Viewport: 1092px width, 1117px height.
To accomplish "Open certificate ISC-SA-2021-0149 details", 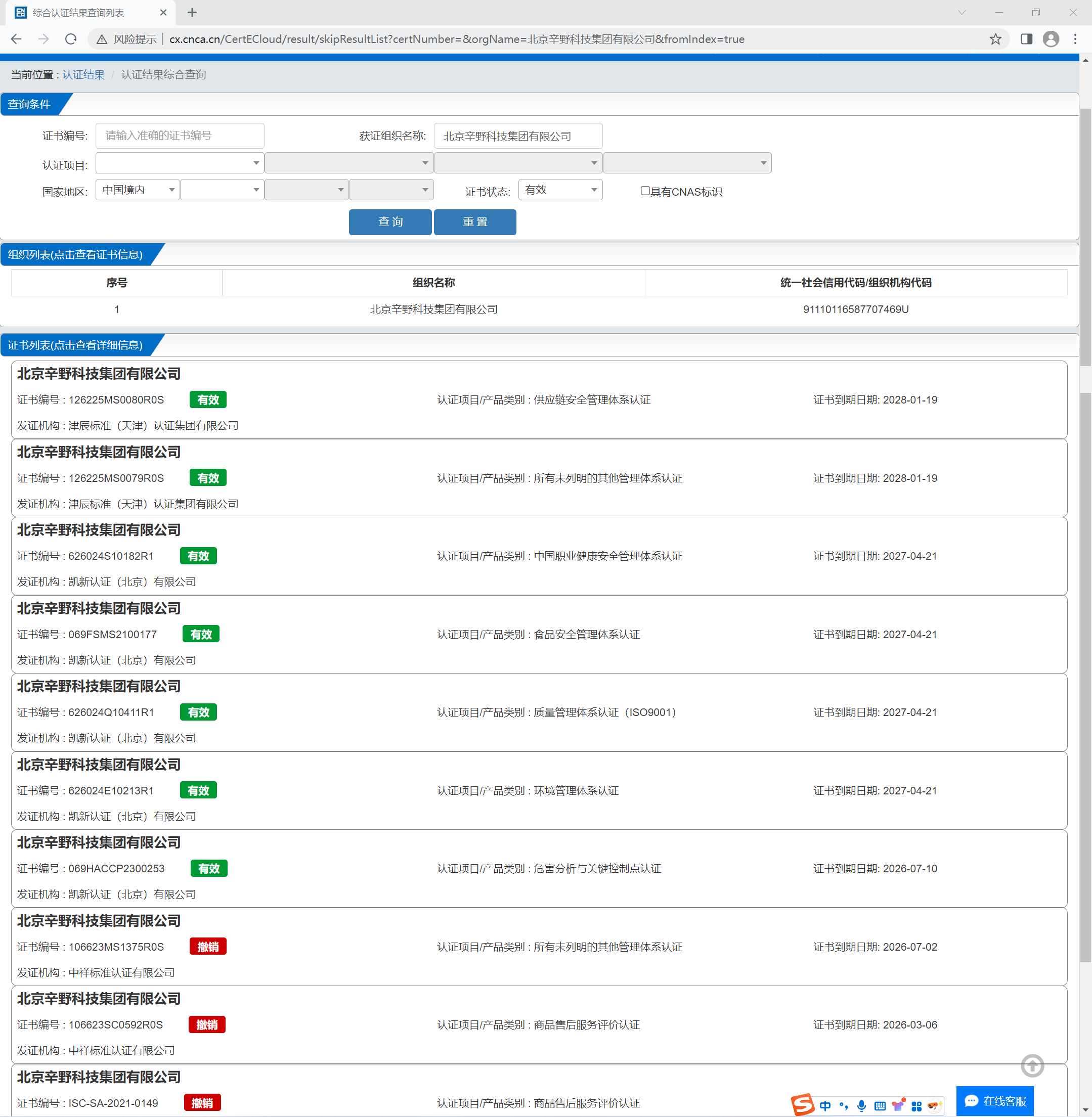I will [539, 1091].
